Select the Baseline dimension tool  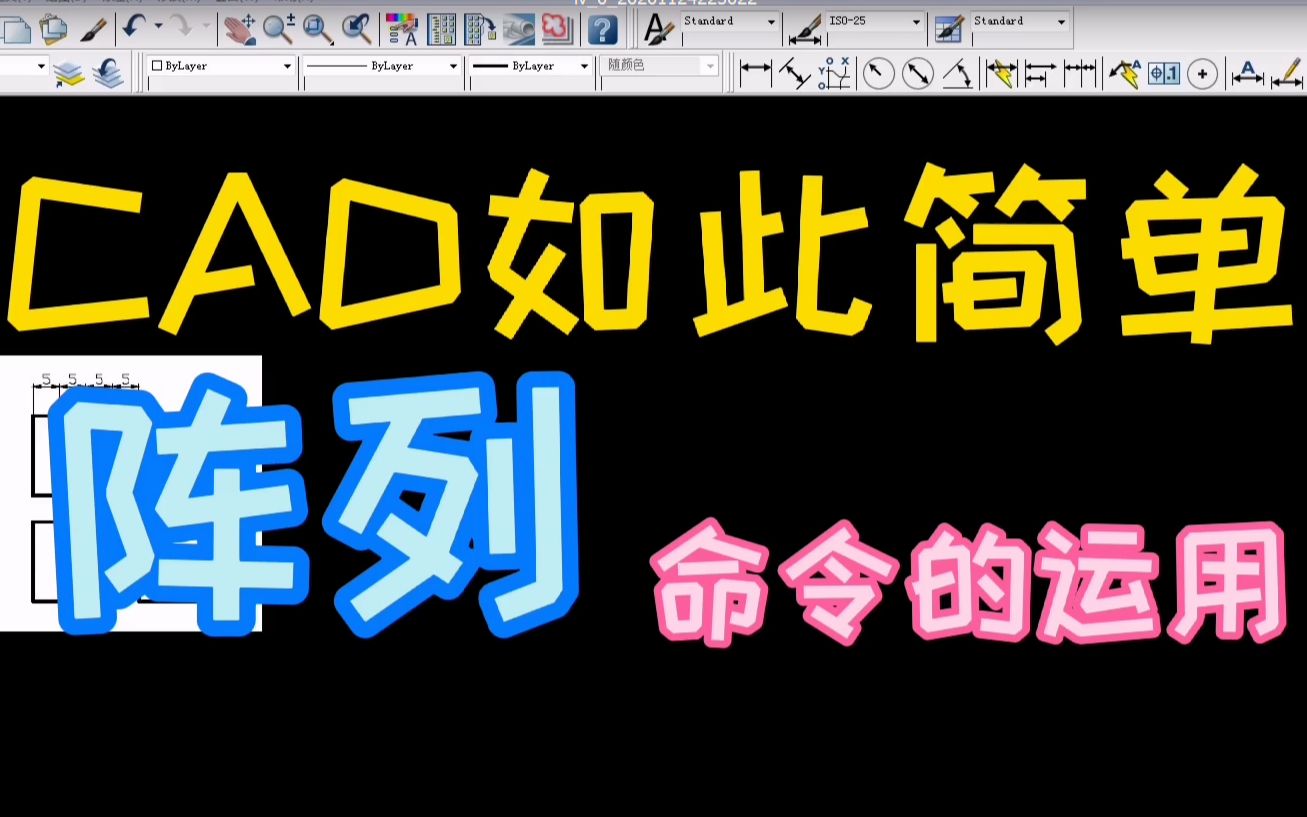1040,73
